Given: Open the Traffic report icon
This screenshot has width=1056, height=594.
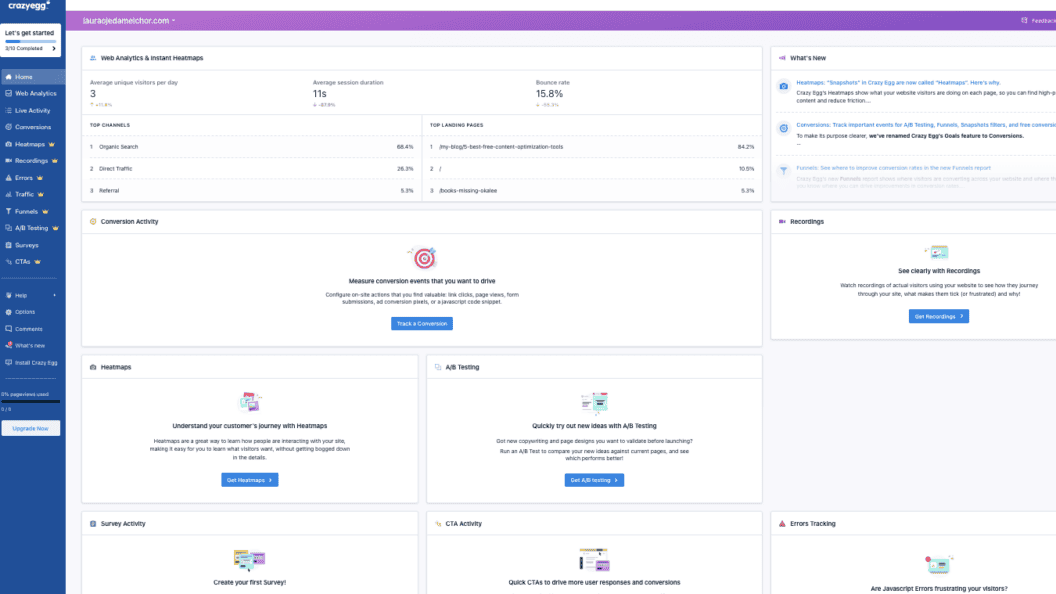Looking at the screenshot, I should pyautogui.click(x=10, y=194).
